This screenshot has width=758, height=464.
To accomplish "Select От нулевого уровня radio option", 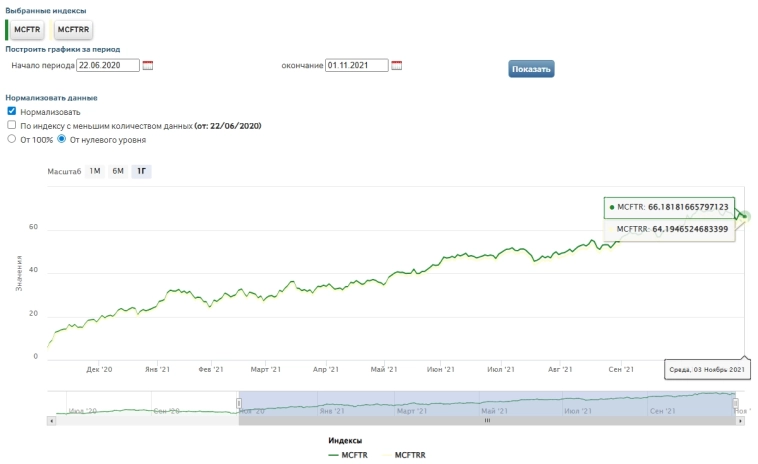I will [x=61, y=140].
